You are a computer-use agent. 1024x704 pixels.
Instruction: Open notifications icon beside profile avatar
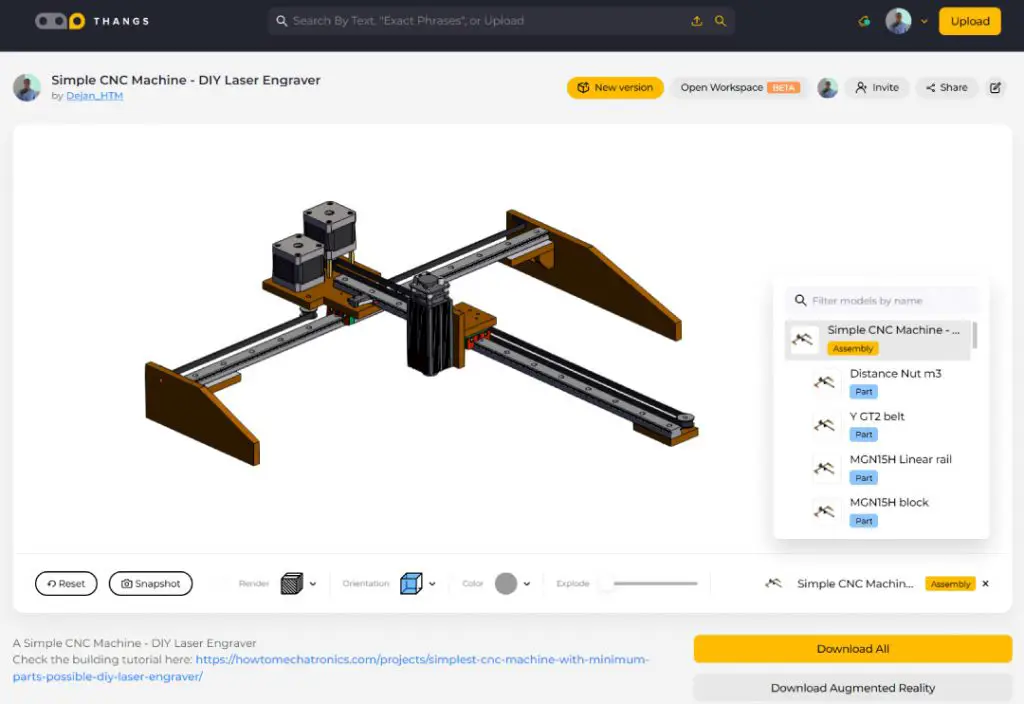click(864, 21)
